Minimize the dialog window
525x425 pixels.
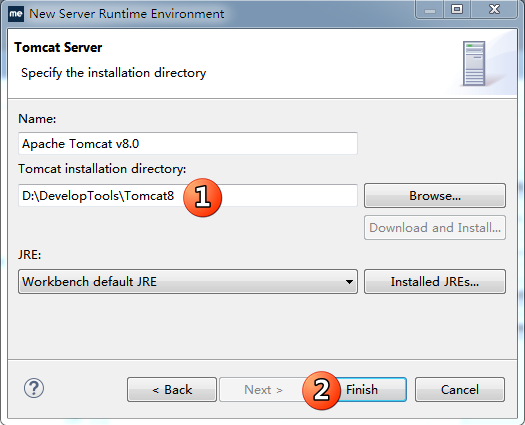[x=430, y=9]
